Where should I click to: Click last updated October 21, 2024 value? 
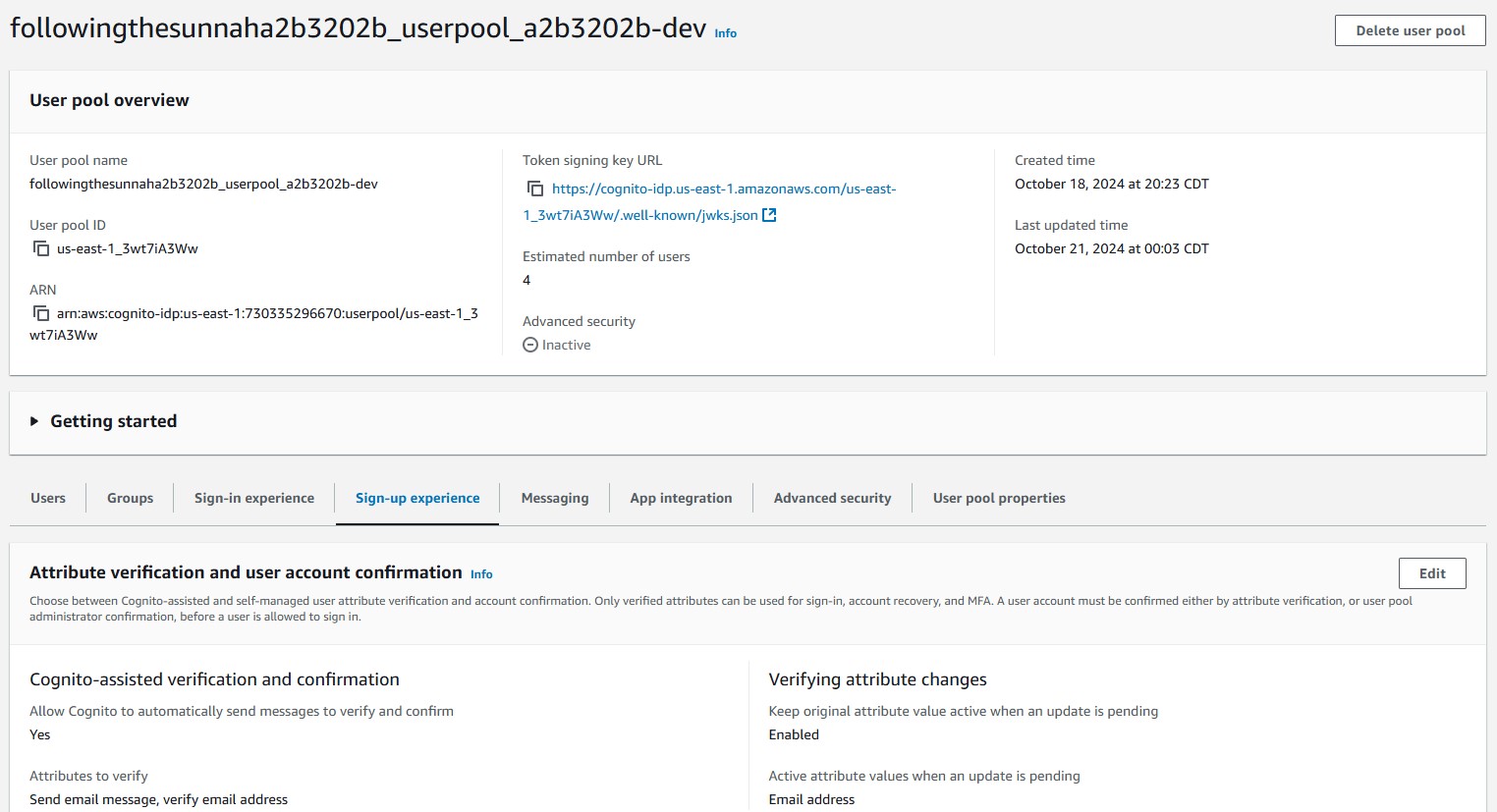pyautogui.click(x=1112, y=248)
